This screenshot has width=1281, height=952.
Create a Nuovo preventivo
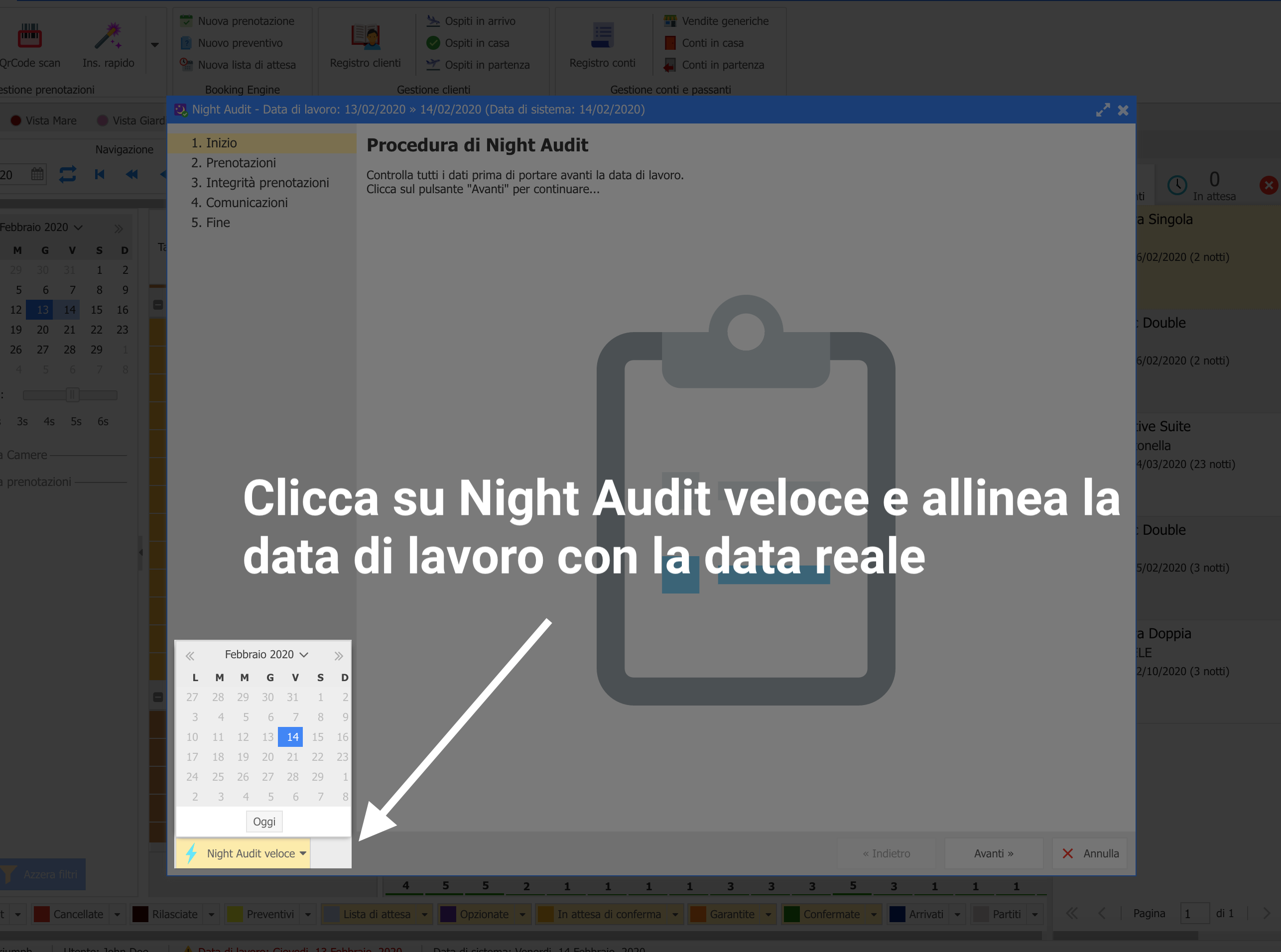[232, 43]
